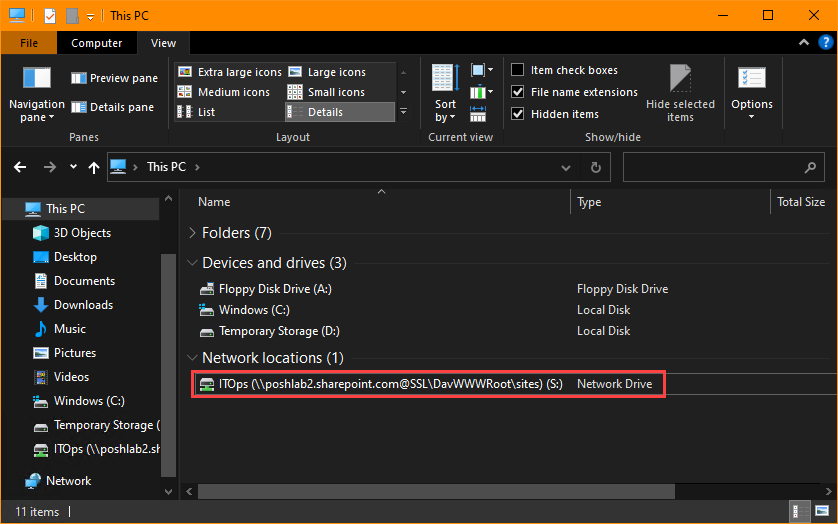The width and height of the screenshot is (838, 524).
Task: Select Extra large icons layout
Action: pos(229,72)
